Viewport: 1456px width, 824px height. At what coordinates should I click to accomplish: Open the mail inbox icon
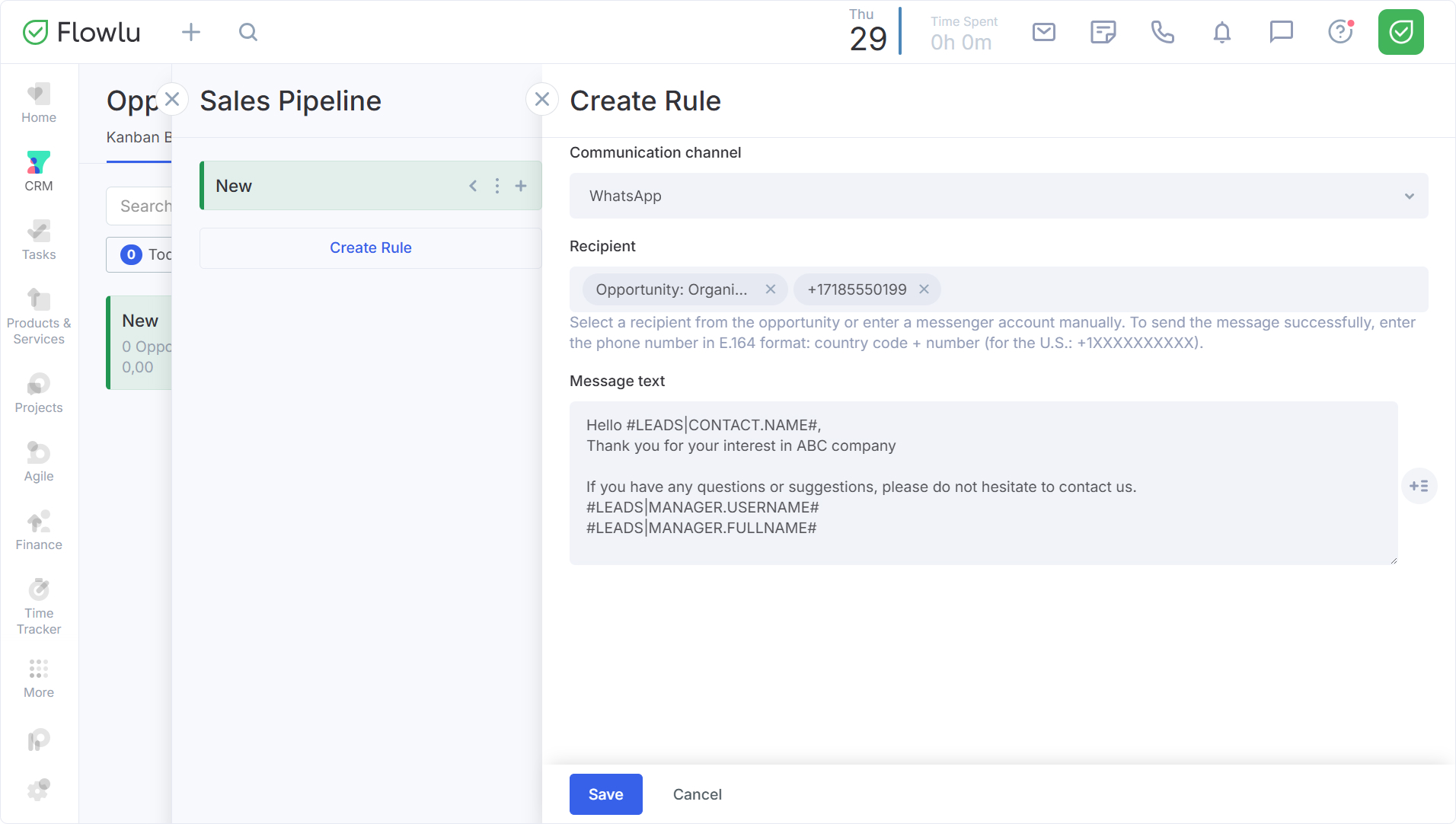(x=1043, y=32)
